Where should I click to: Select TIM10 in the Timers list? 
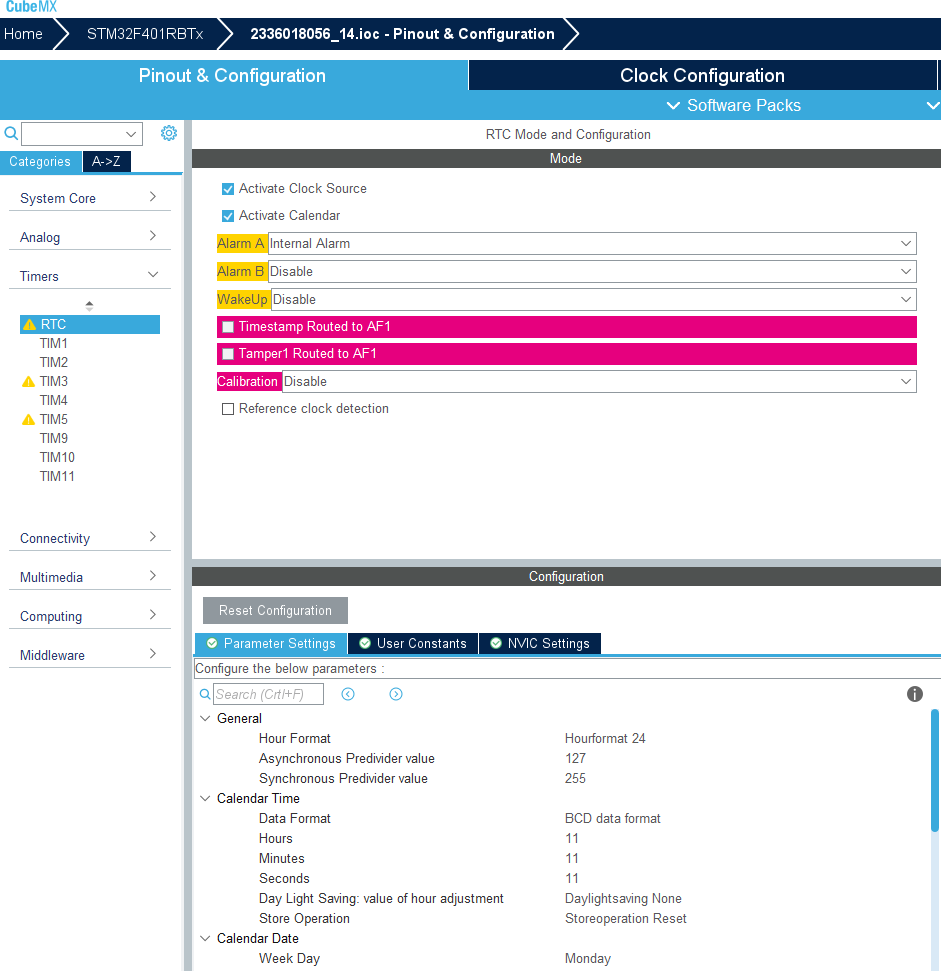coord(57,458)
